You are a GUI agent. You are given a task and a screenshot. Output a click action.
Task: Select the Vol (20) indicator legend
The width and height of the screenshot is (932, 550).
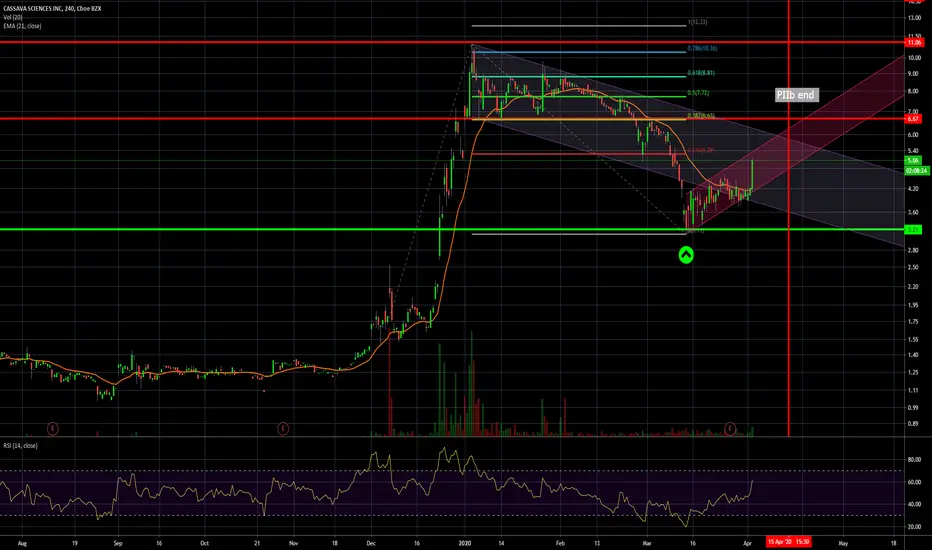12,17
